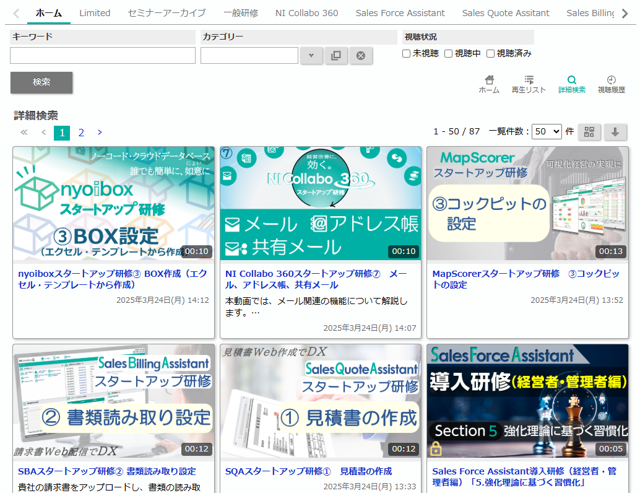Open NI Collabo 360スタートアップ研修⑦ link
This screenshot has width=640, height=493.
[x=316, y=279]
